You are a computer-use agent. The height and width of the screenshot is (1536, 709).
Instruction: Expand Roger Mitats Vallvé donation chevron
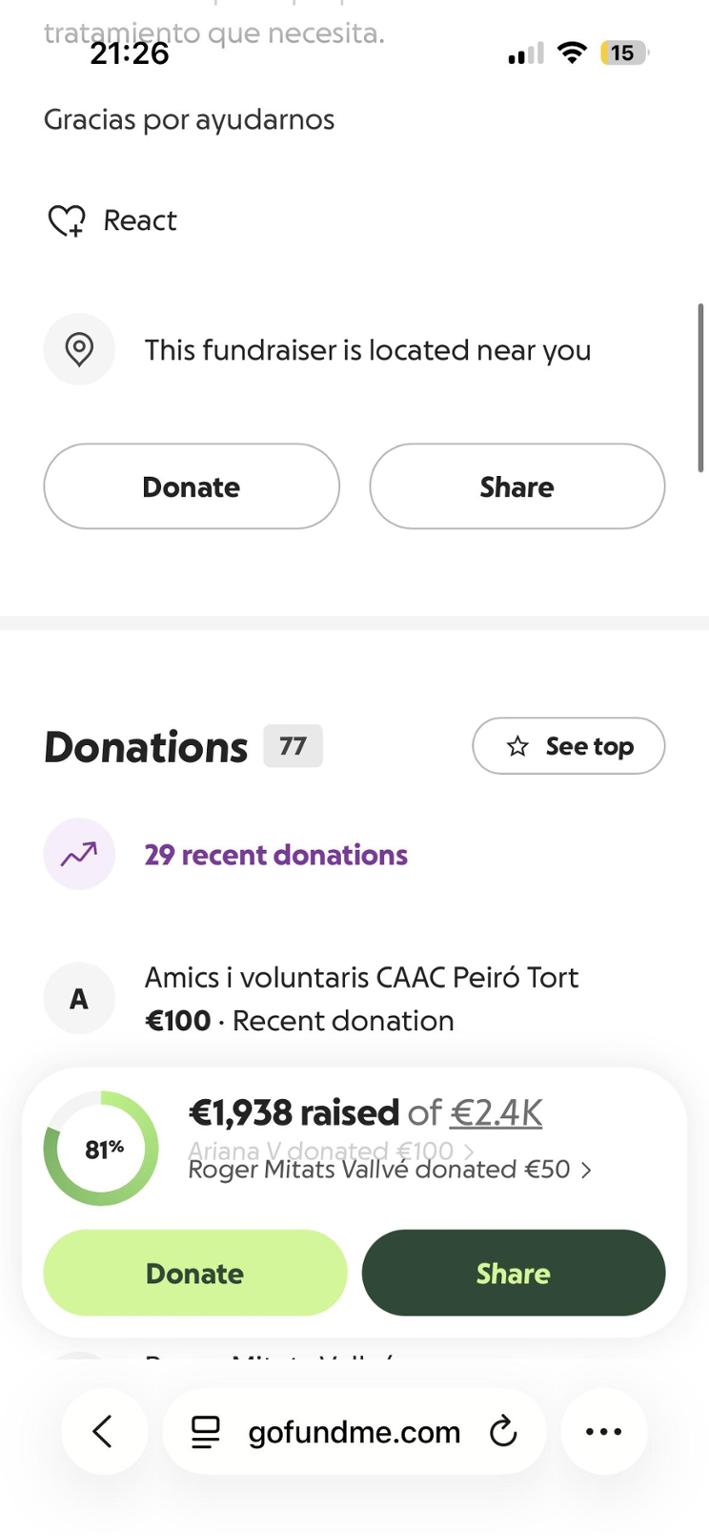(586, 1170)
